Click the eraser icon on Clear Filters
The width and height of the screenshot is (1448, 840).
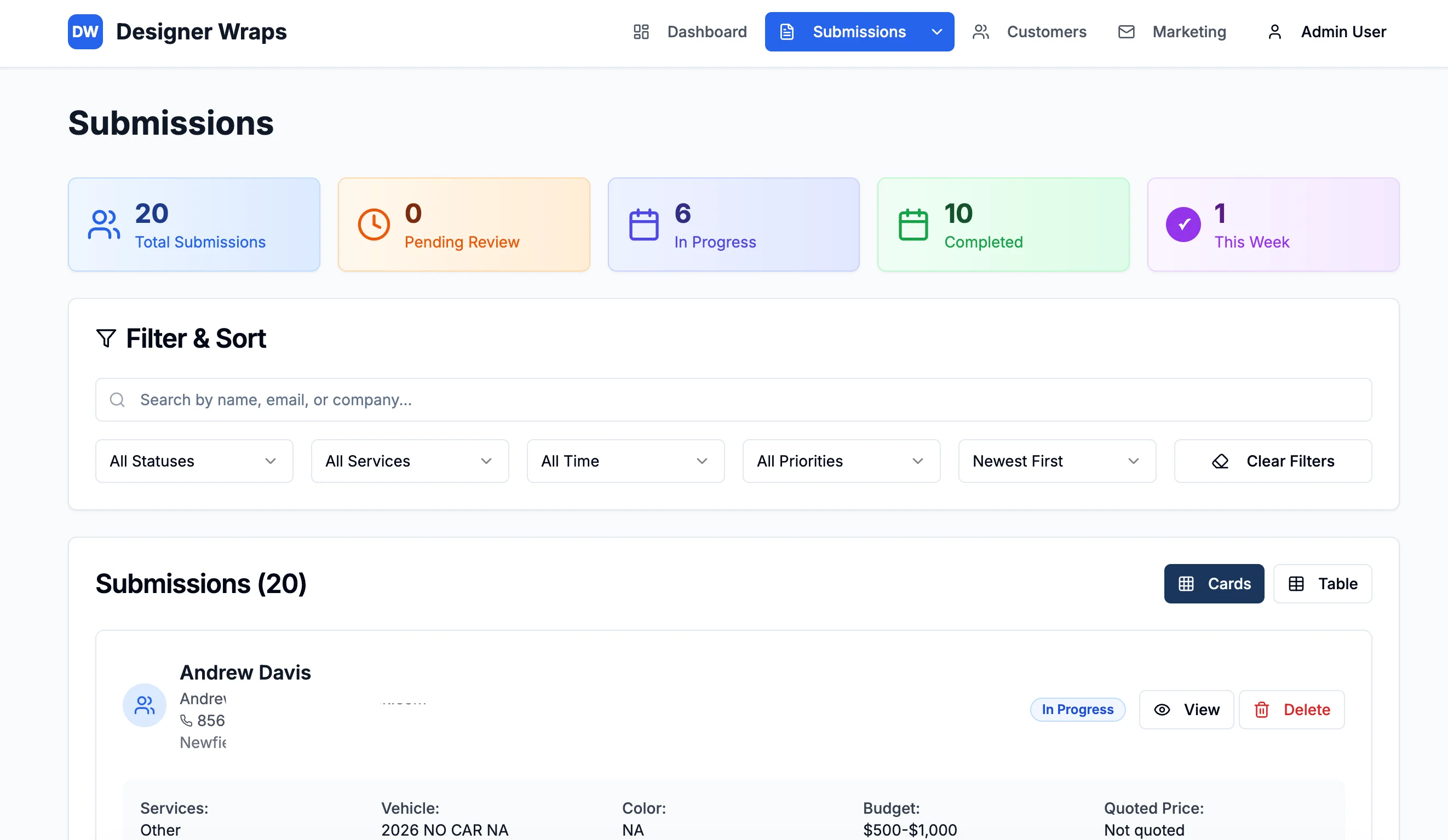click(x=1220, y=462)
